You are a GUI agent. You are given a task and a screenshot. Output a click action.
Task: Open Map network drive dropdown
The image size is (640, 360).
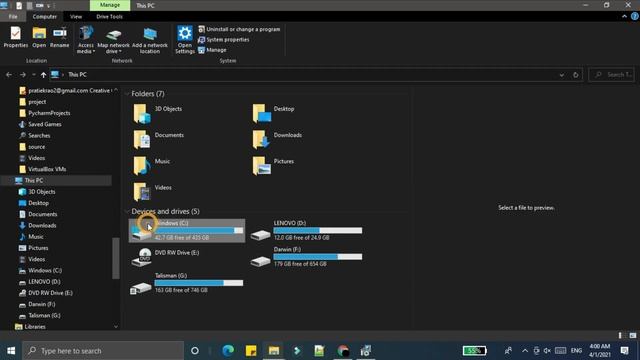coord(113,40)
